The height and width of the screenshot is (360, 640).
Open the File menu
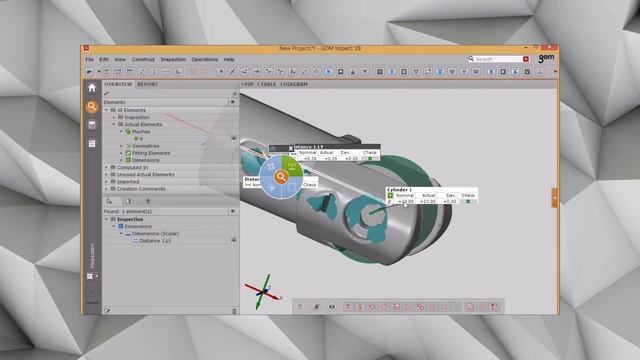pos(89,59)
